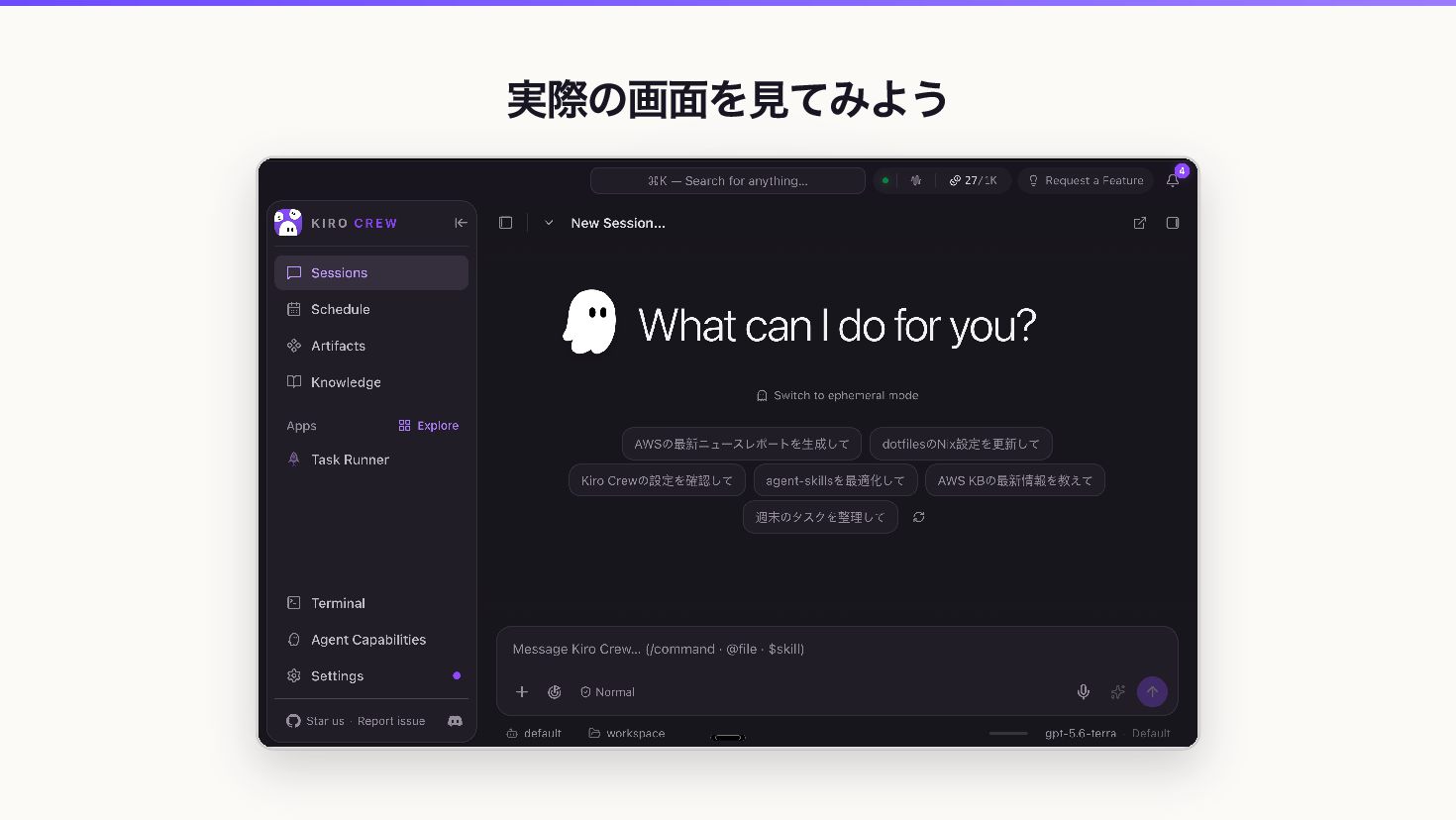Open session in external window
This screenshot has height=820, width=1456.
pyautogui.click(x=1140, y=223)
